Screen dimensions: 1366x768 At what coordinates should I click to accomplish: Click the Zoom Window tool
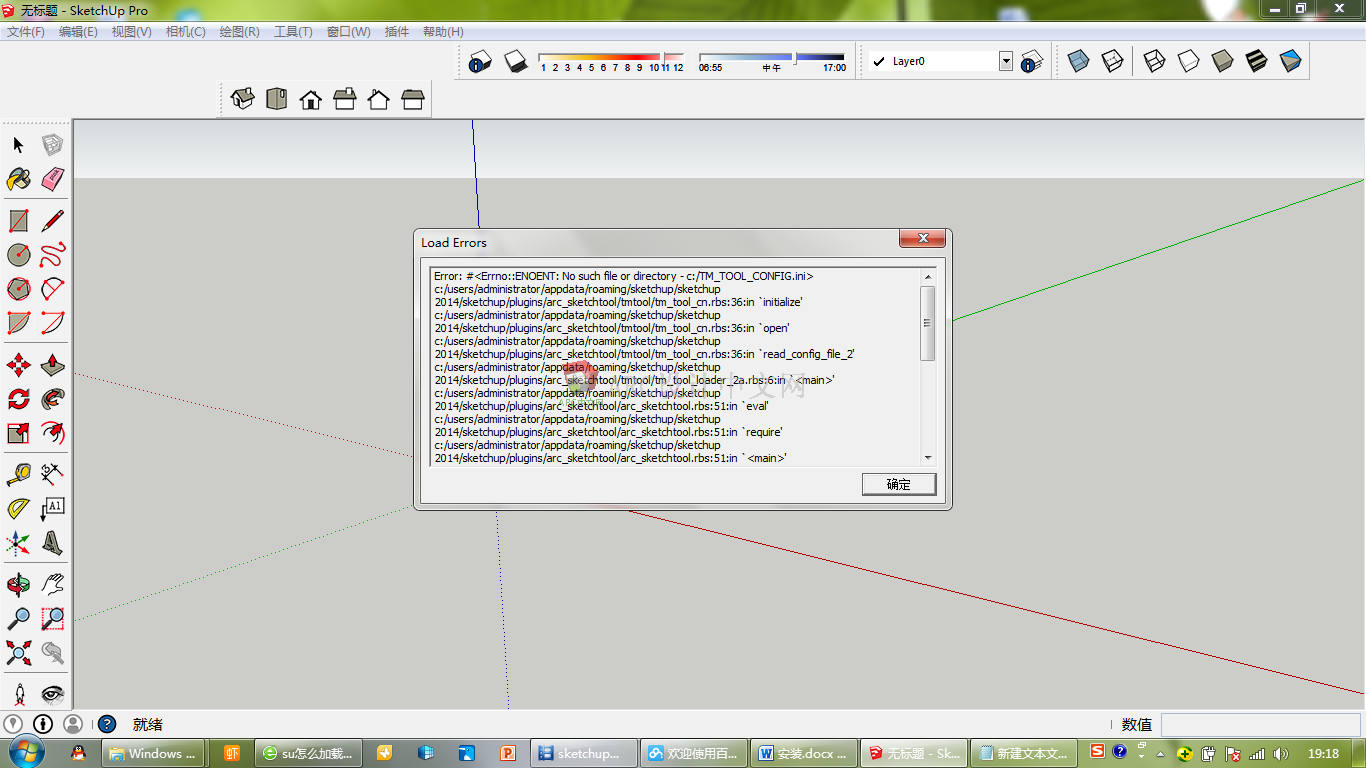click(x=53, y=618)
